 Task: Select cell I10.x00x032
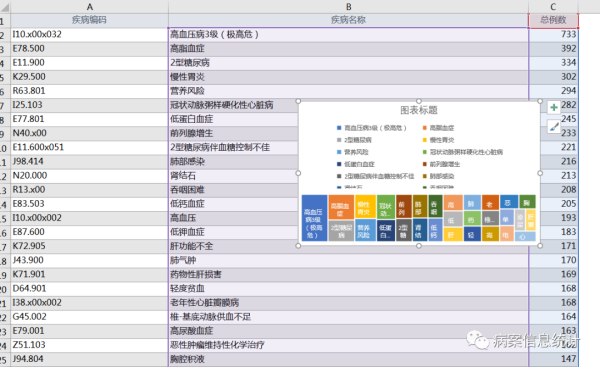[90, 34]
